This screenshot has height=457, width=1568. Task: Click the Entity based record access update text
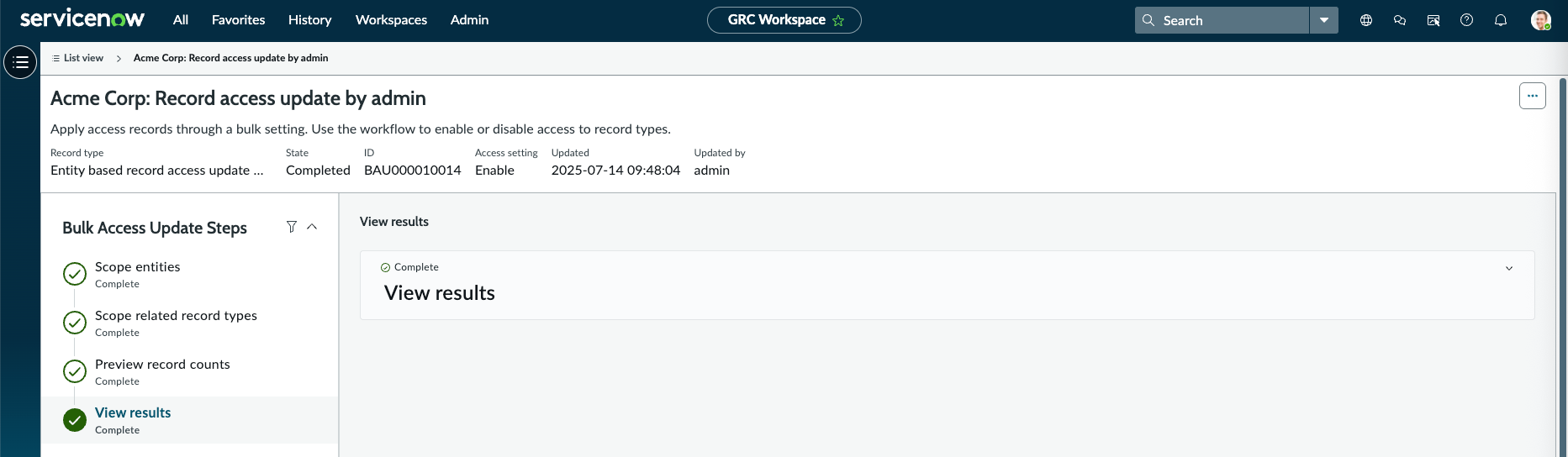point(157,170)
